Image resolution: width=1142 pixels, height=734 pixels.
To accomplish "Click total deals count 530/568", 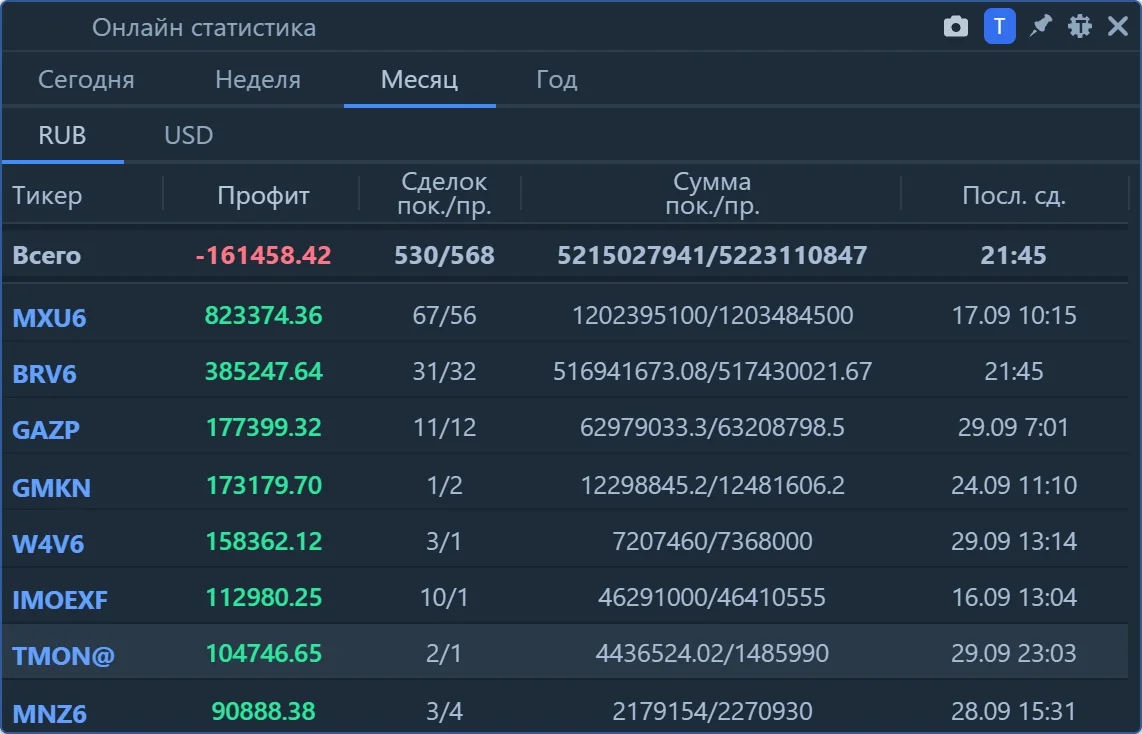I will pyautogui.click(x=444, y=256).
